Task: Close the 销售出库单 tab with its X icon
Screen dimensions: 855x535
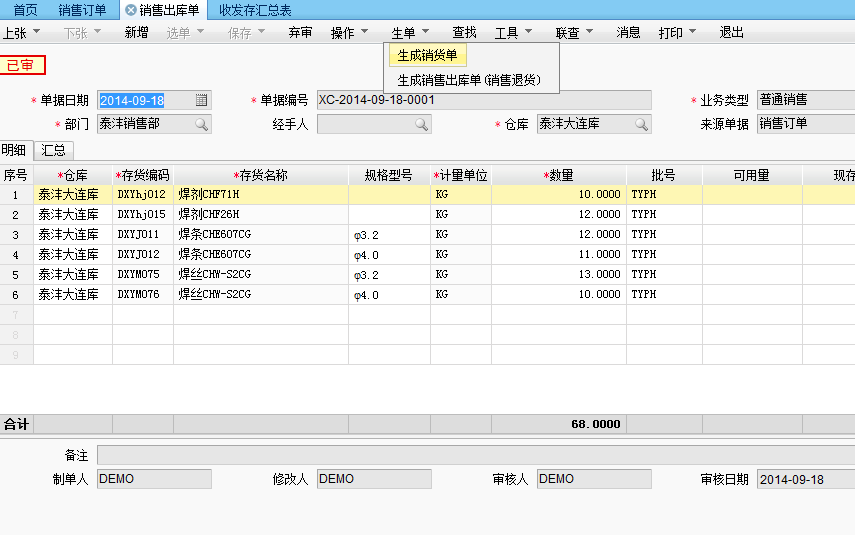Action: (x=130, y=9)
